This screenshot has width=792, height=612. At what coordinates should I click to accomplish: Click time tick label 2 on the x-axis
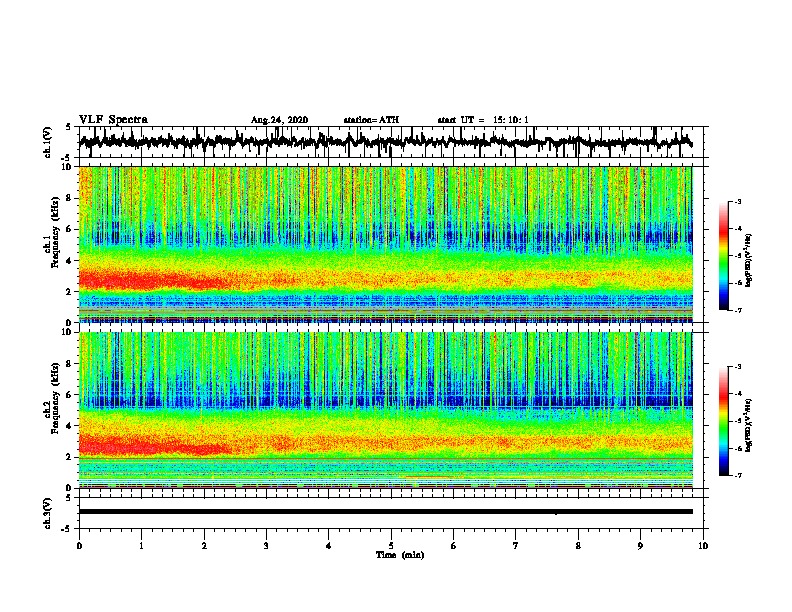(x=204, y=546)
